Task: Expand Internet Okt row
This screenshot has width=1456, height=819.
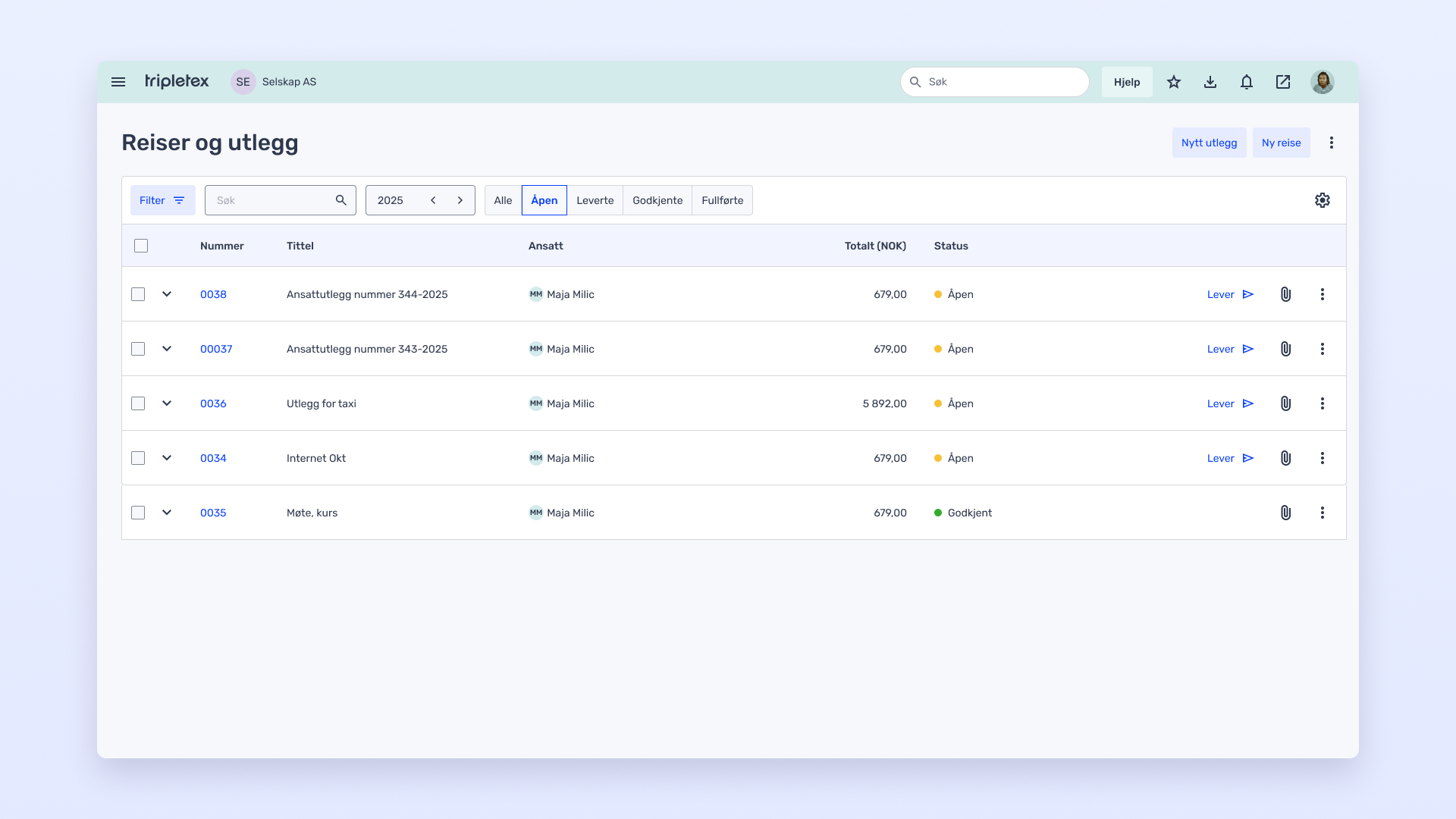Action: point(167,458)
